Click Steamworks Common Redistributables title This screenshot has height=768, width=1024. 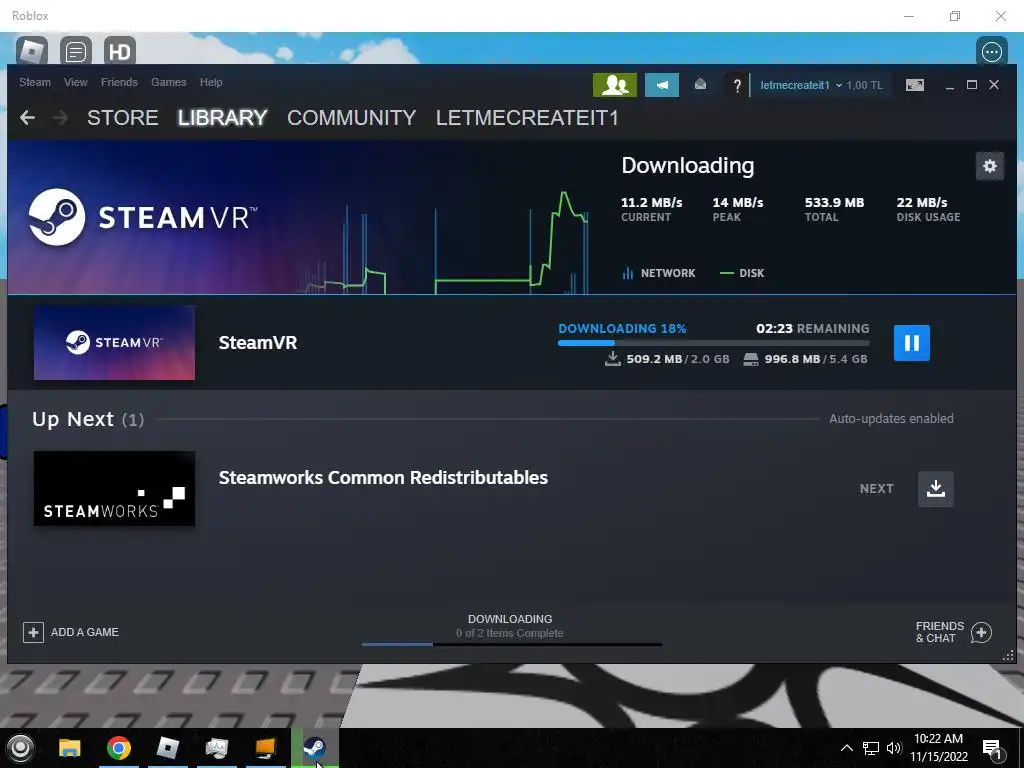pyautogui.click(x=383, y=477)
